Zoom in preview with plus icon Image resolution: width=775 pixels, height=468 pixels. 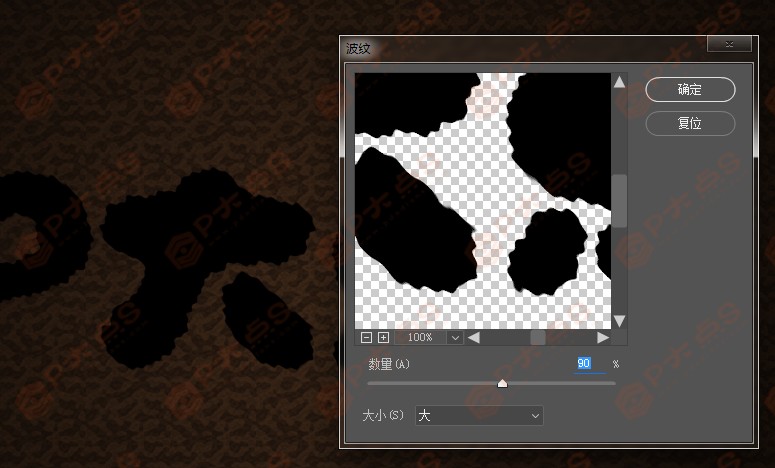pyautogui.click(x=383, y=338)
